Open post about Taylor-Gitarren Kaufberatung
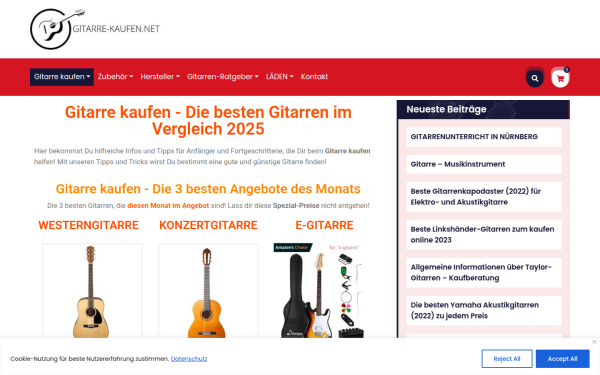600x375 pixels. point(481,272)
